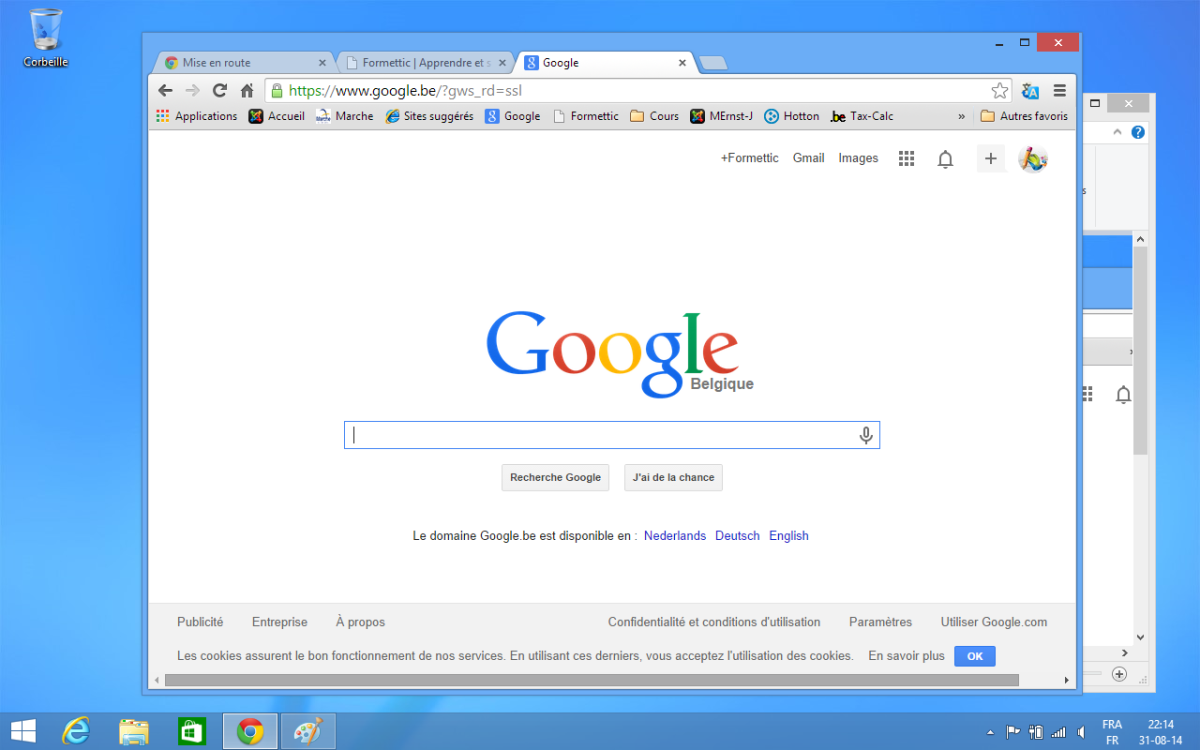Show hidden bookmarks with the » chevron
The image size is (1200, 750).
coord(962,116)
